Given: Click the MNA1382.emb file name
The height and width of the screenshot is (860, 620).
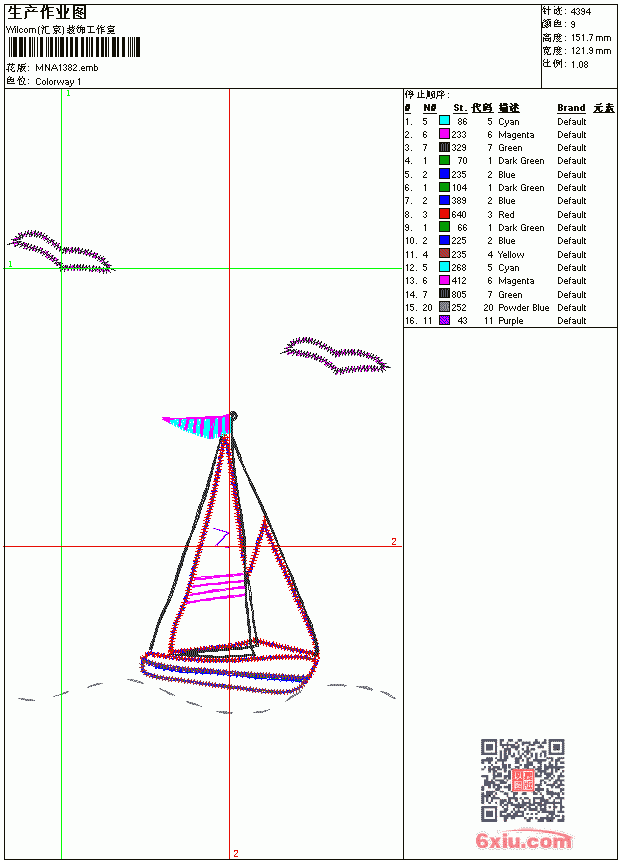Looking at the screenshot, I should coord(67,68).
